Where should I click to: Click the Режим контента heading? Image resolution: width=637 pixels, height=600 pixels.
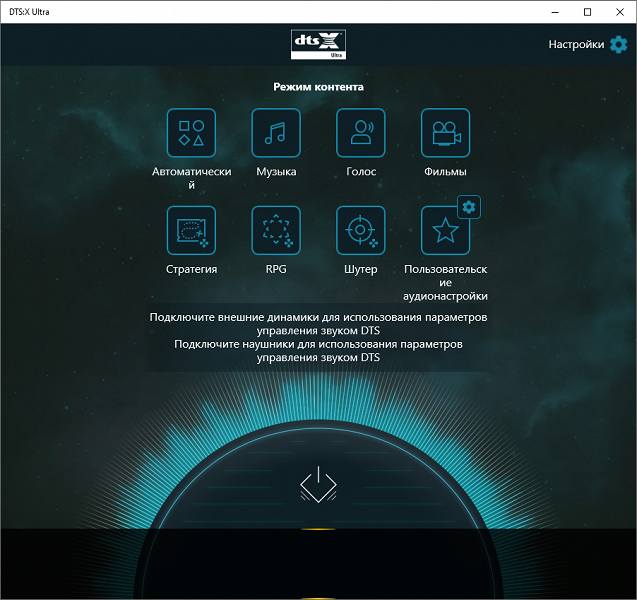318,87
